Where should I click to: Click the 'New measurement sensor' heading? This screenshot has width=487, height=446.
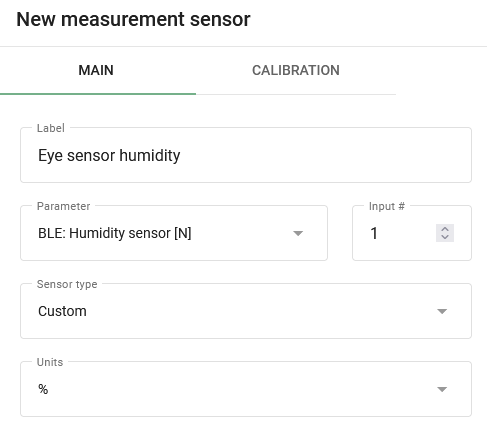(133, 19)
